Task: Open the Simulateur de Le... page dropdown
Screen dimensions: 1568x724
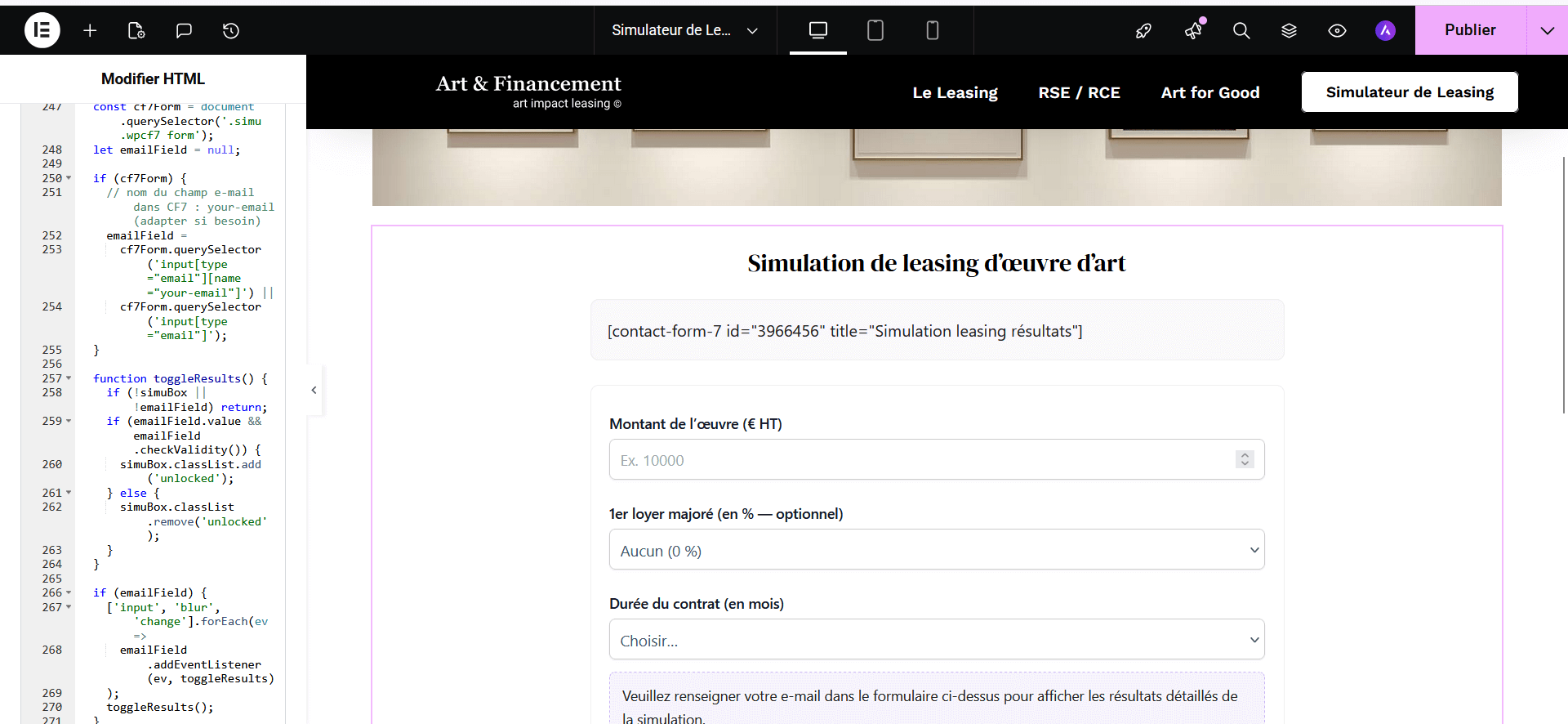Action: 685,30
